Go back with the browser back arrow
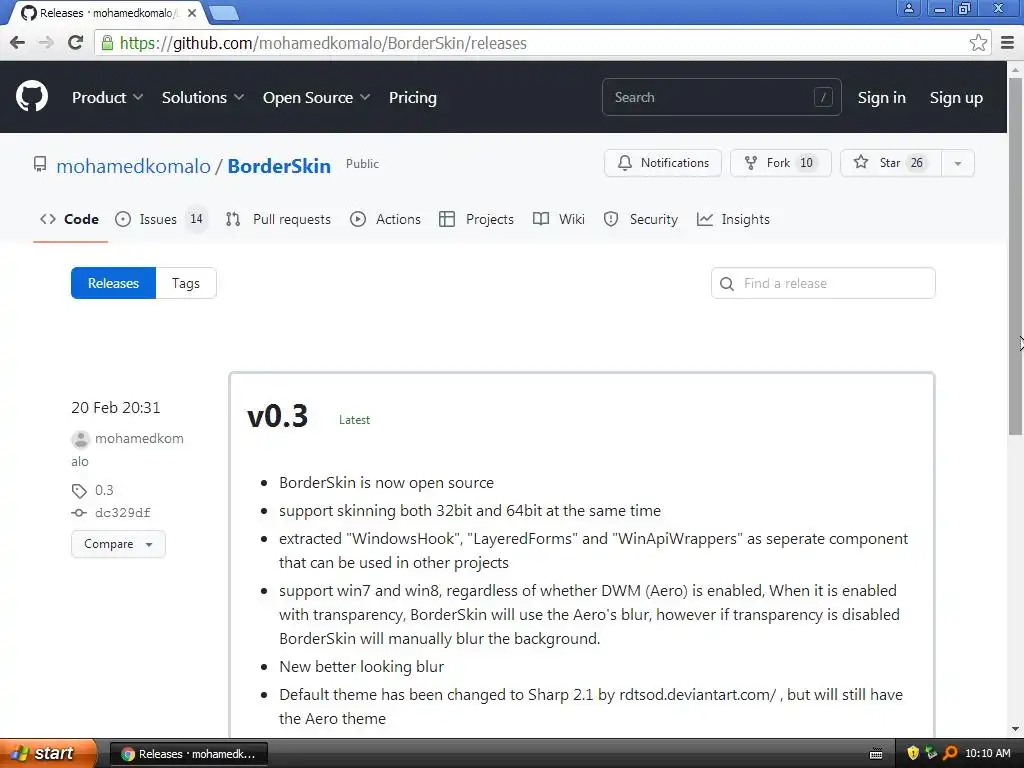 tap(18, 43)
